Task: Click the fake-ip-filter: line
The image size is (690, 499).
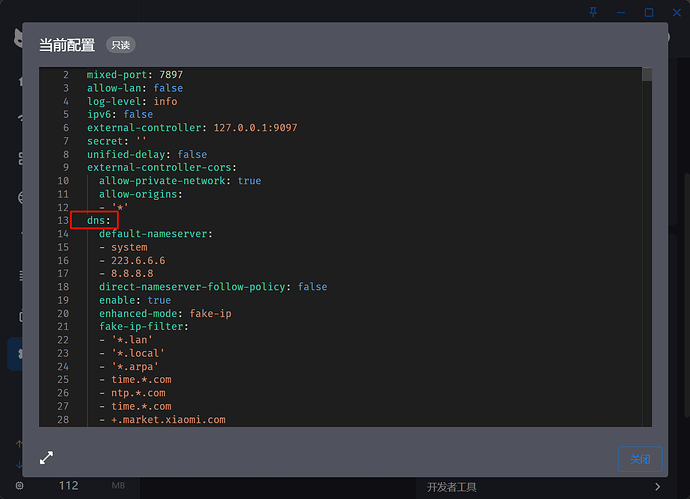Action: pyautogui.click(x=143, y=327)
